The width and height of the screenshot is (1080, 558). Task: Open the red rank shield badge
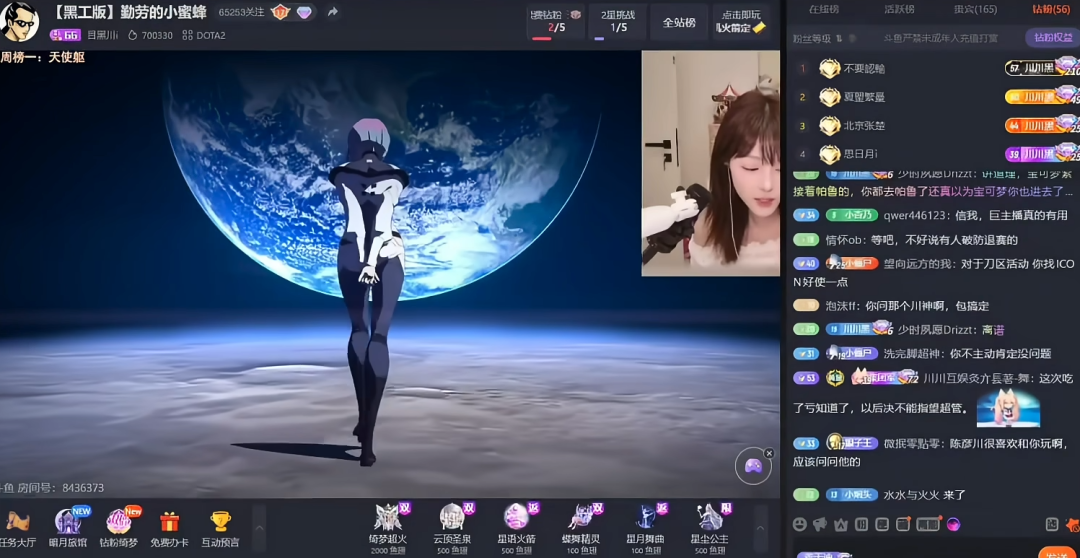pyautogui.click(x=280, y=12)
